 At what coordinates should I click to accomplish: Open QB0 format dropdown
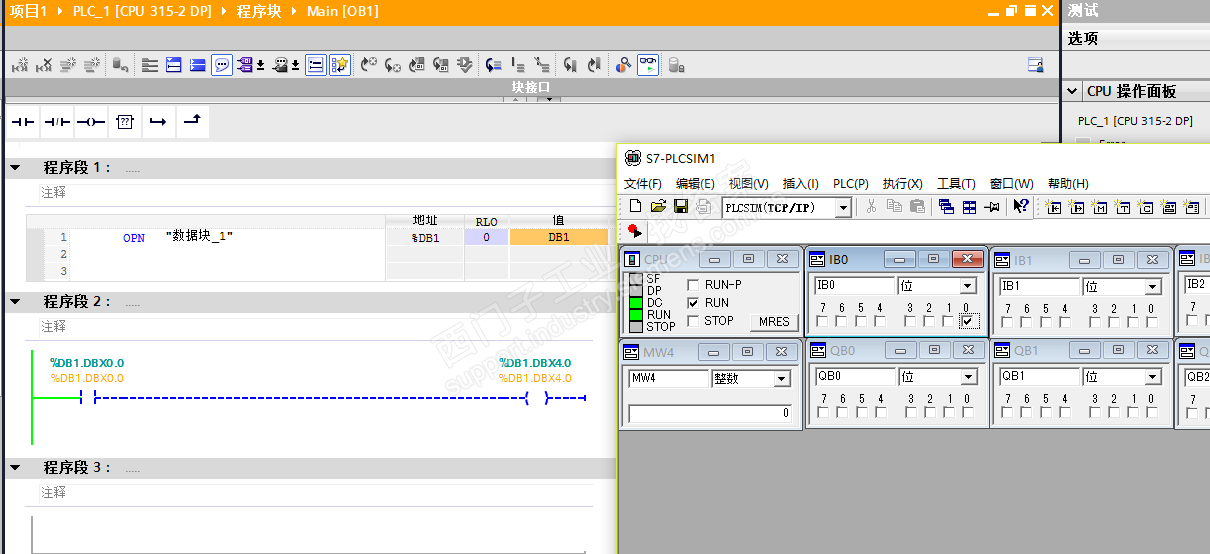tap(968, 377)
